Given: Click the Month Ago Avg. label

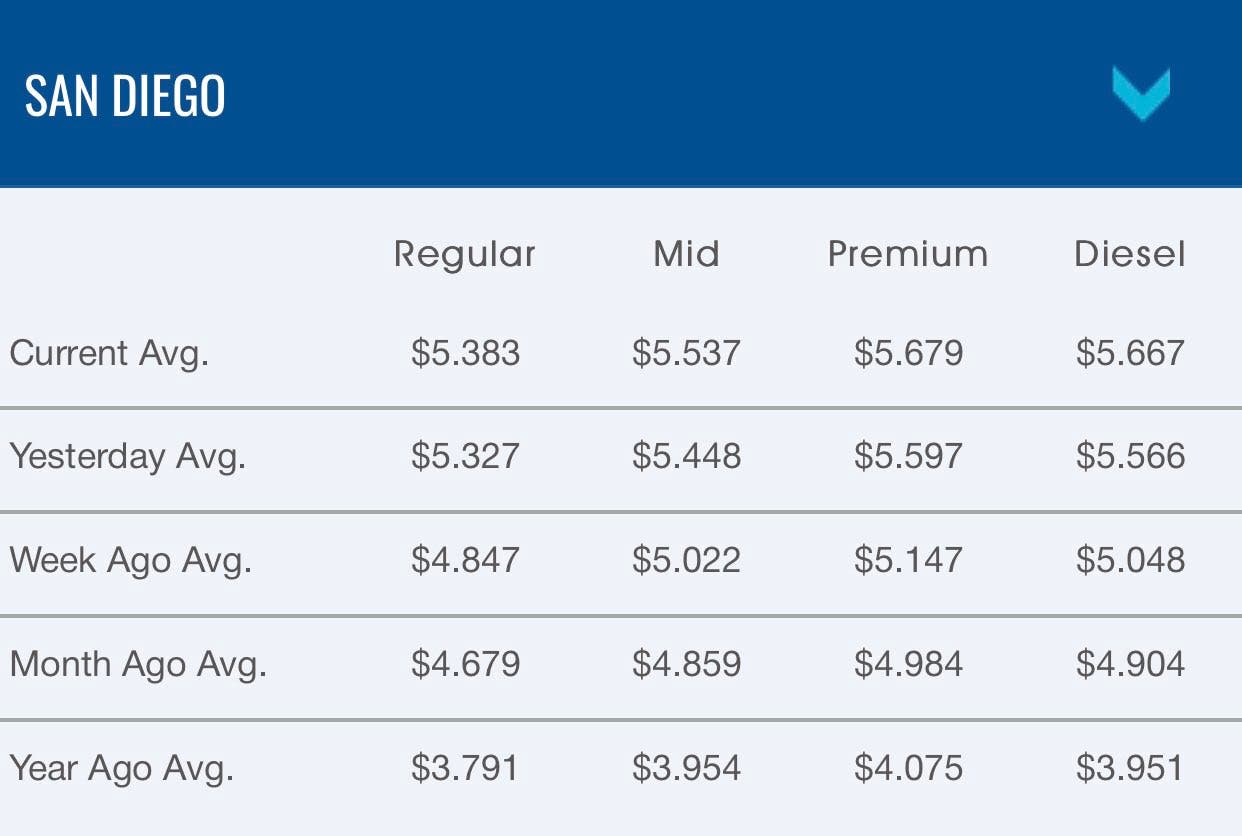Looking at the screenshot, I should (x=138, y=664).
